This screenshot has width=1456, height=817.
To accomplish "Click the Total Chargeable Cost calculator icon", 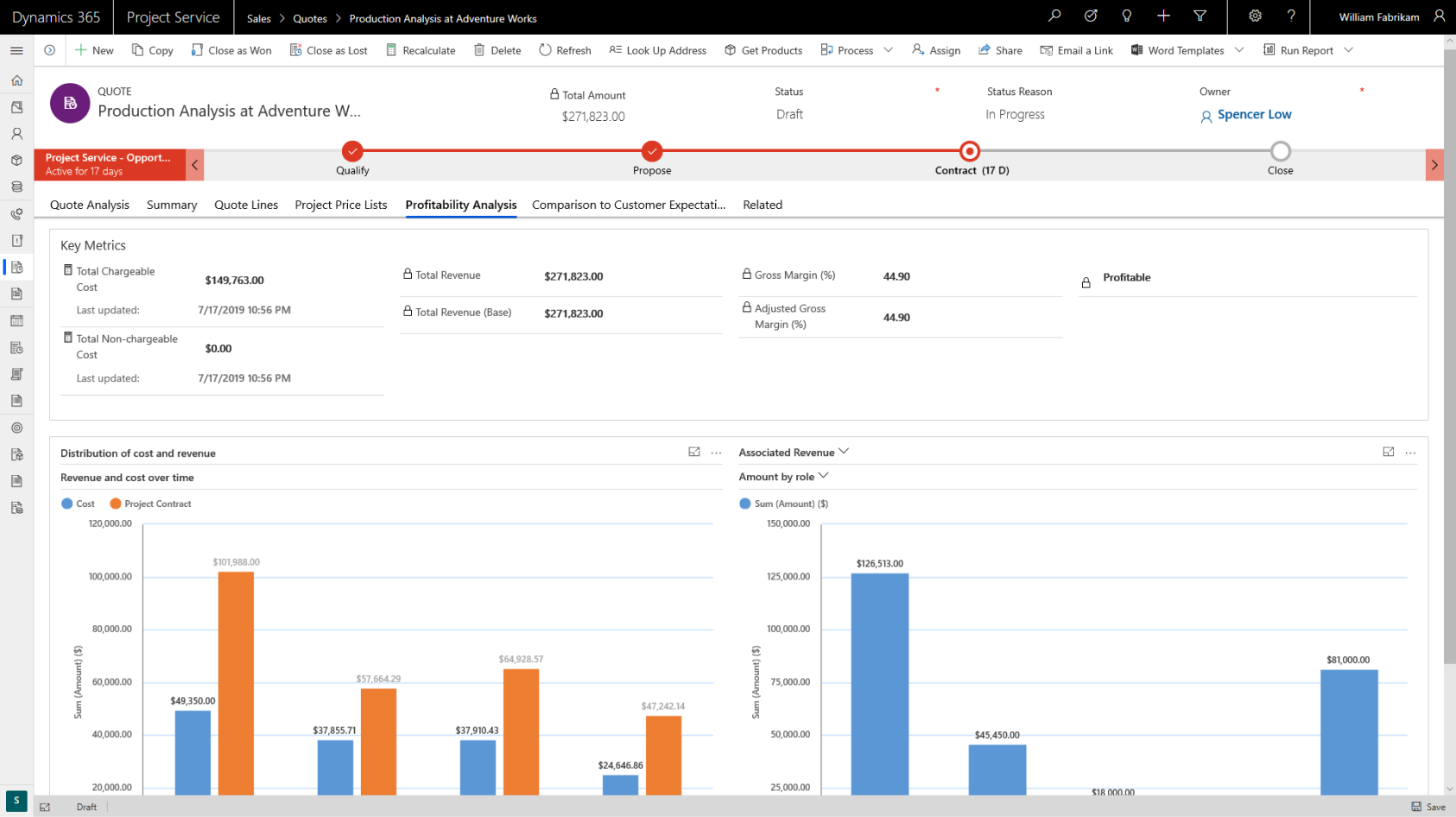I will coord(68,270).
